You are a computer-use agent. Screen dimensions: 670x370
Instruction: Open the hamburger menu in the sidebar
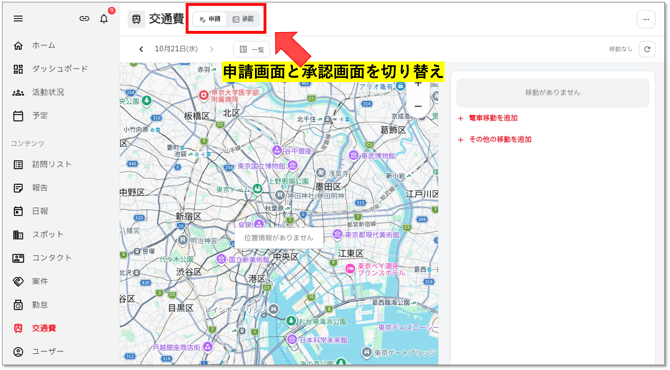[18, 19]
